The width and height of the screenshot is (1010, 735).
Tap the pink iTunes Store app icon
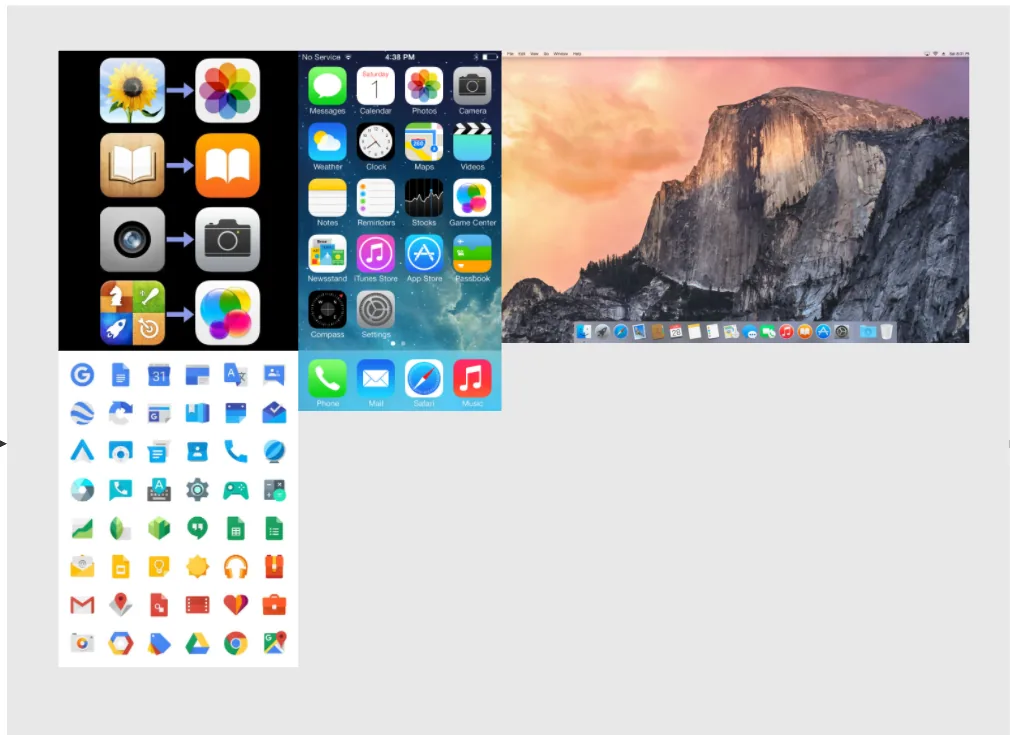click(x=376, y=254)
